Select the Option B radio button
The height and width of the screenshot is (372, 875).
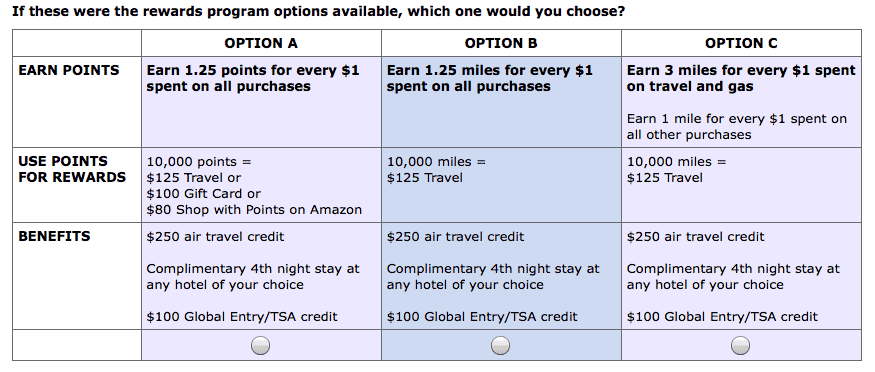501,345
